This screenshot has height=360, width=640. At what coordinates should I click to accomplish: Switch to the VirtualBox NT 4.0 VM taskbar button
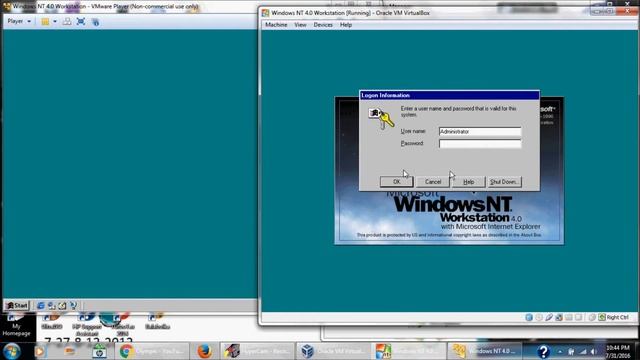(408, 351)
